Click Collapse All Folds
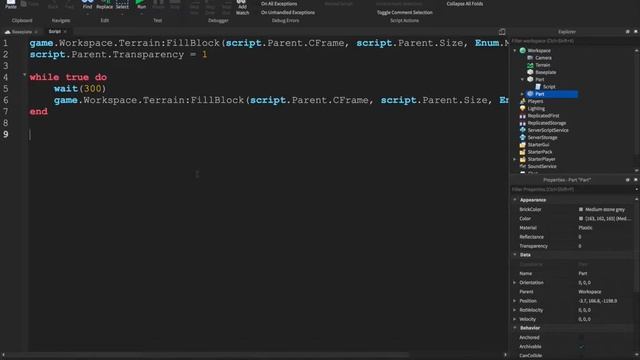The height and width of the screenshot is (360, 640). coord(464,4)
